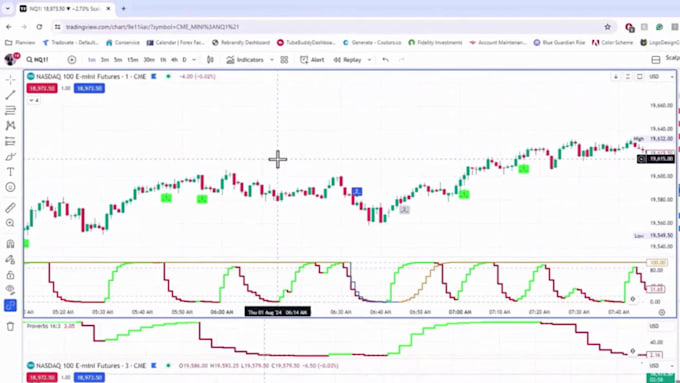
Task: Open the emoji and icons tool
Action: click(10, 187)
